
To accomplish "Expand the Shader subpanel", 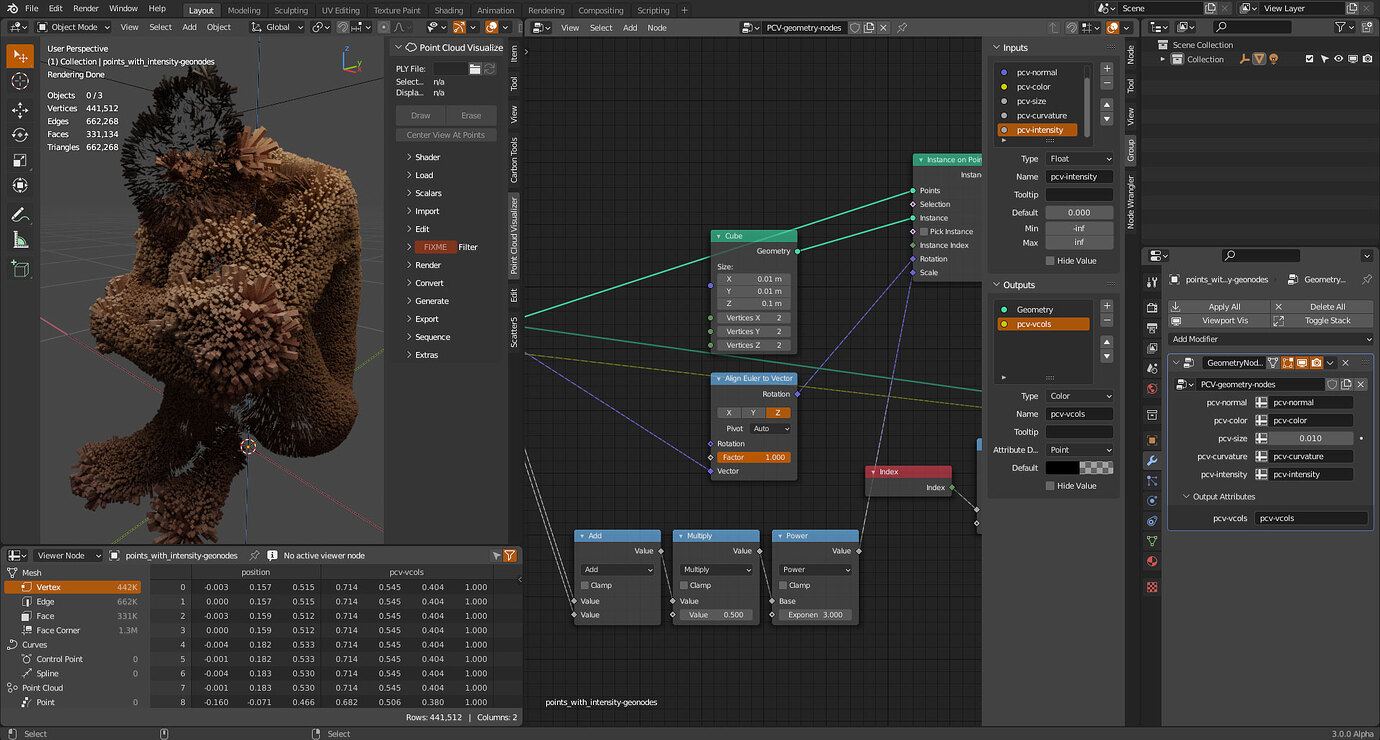I will [427, 158].
